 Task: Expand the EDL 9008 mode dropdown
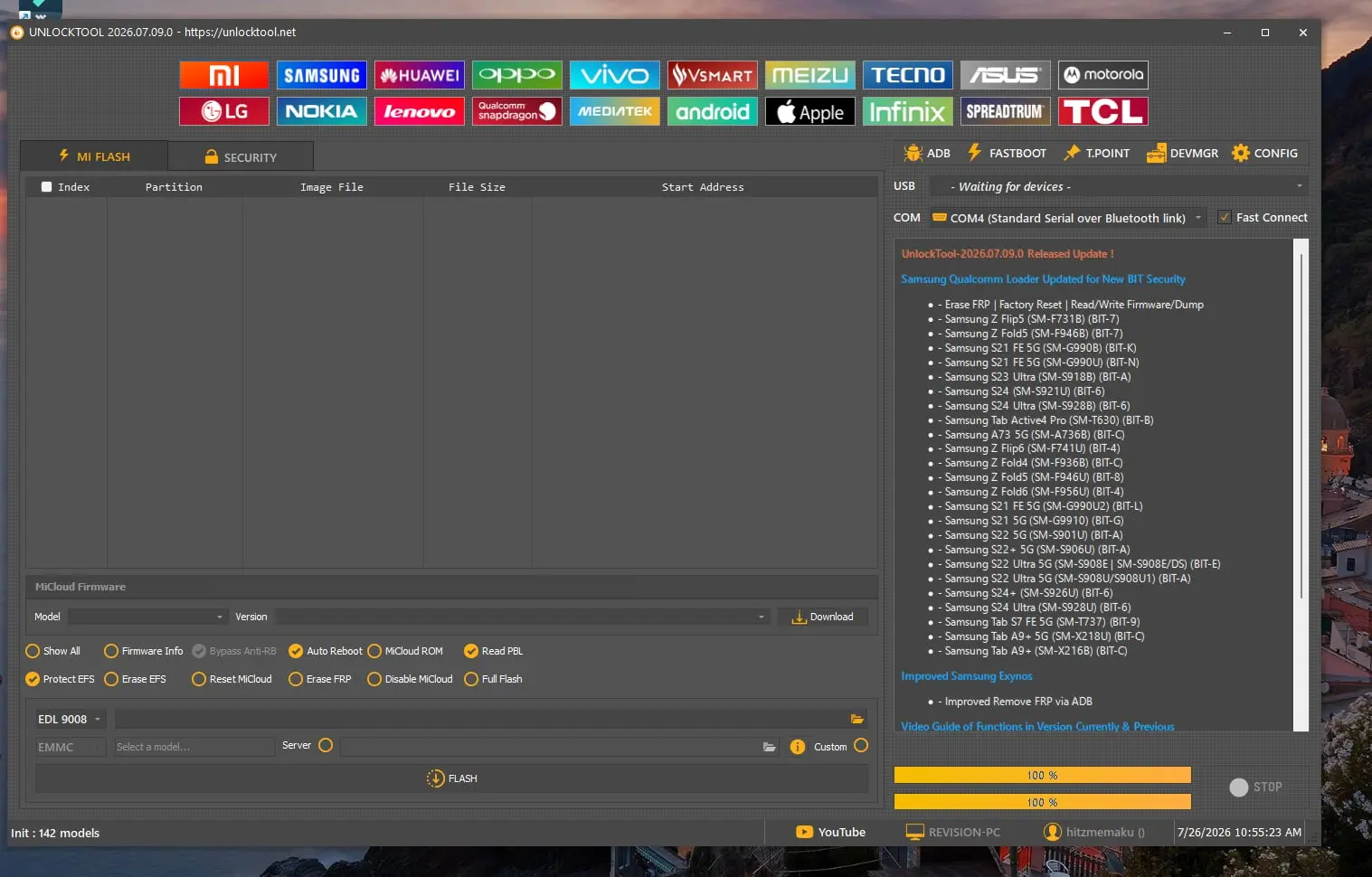tap(71, 720)
